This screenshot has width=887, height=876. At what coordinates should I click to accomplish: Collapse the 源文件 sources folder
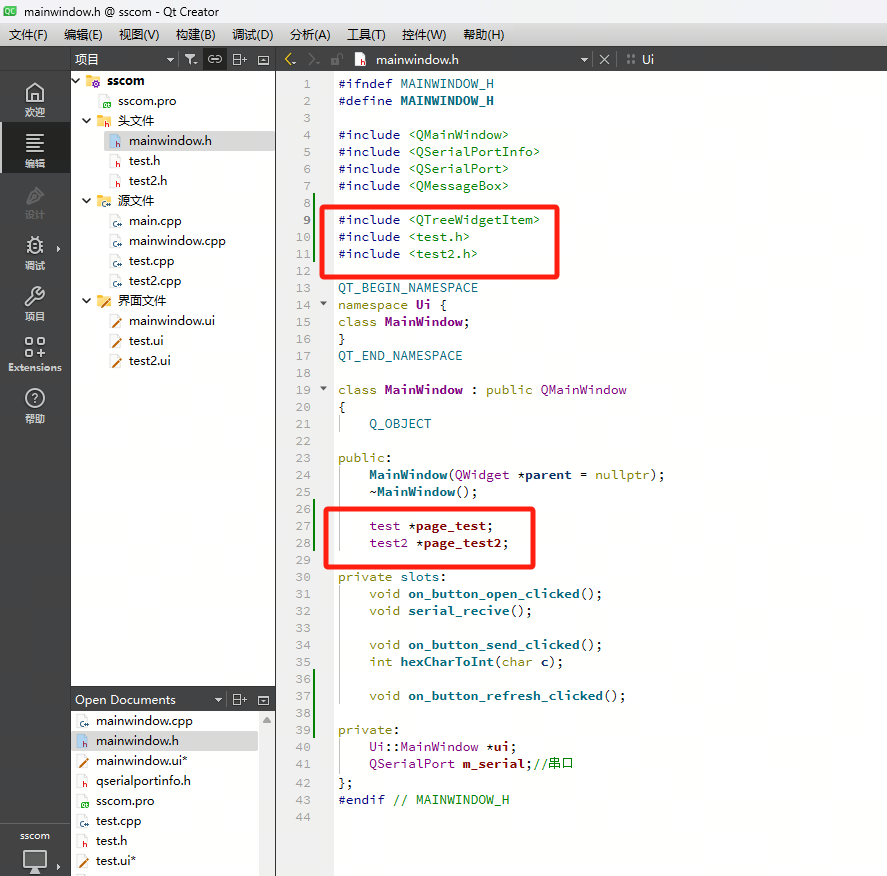point(87,201)
